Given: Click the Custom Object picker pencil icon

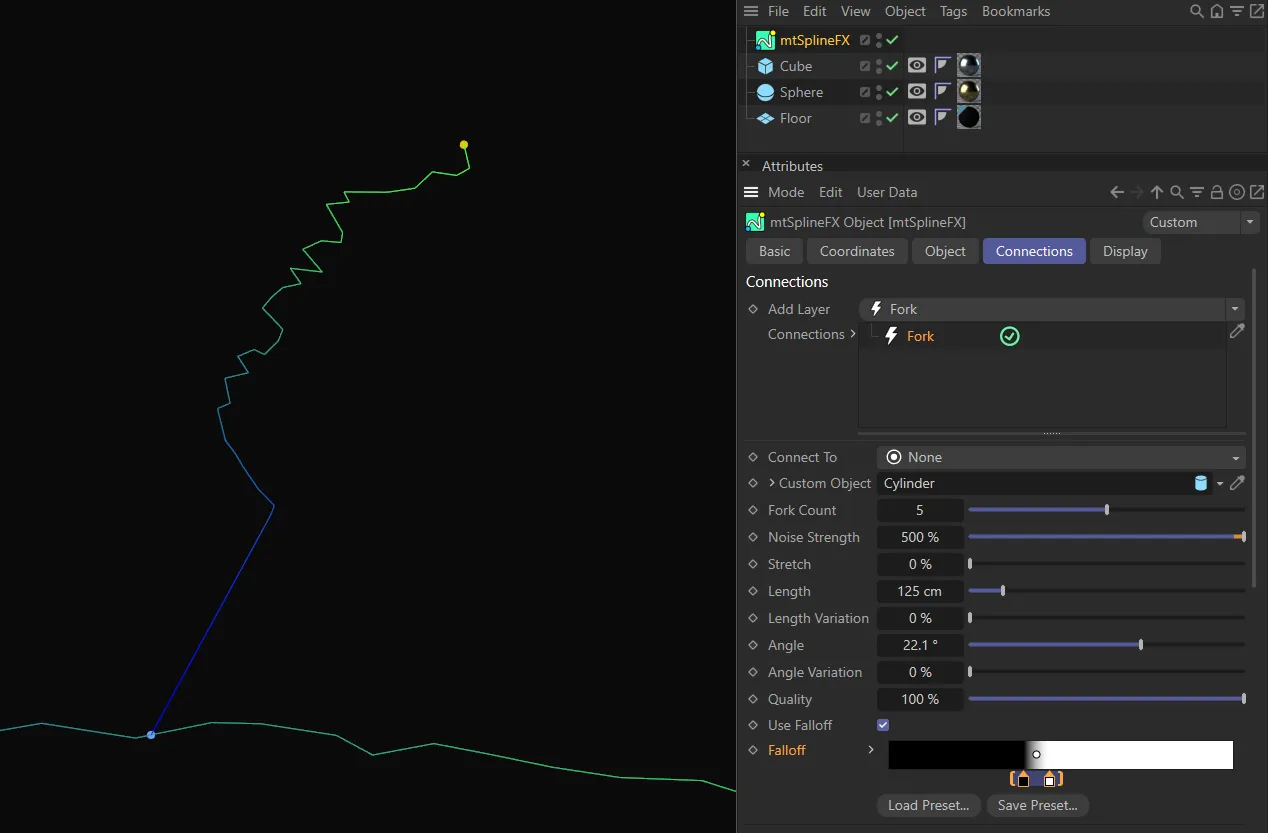Looking at the screenshot, I should (1237, 483).
